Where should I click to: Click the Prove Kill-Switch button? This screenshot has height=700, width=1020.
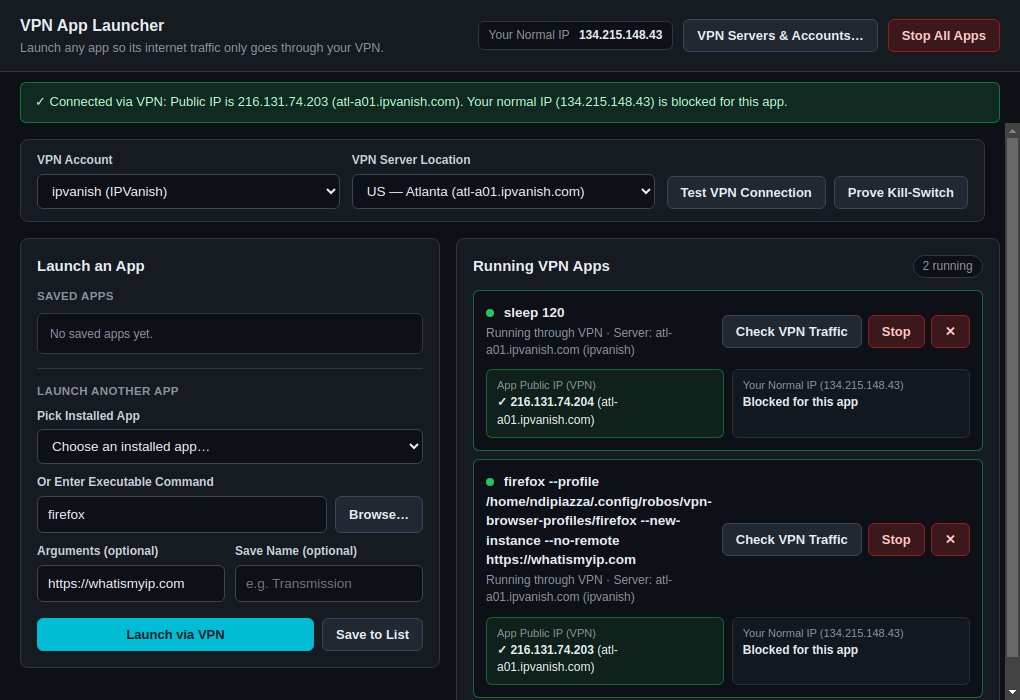(900, 193)
